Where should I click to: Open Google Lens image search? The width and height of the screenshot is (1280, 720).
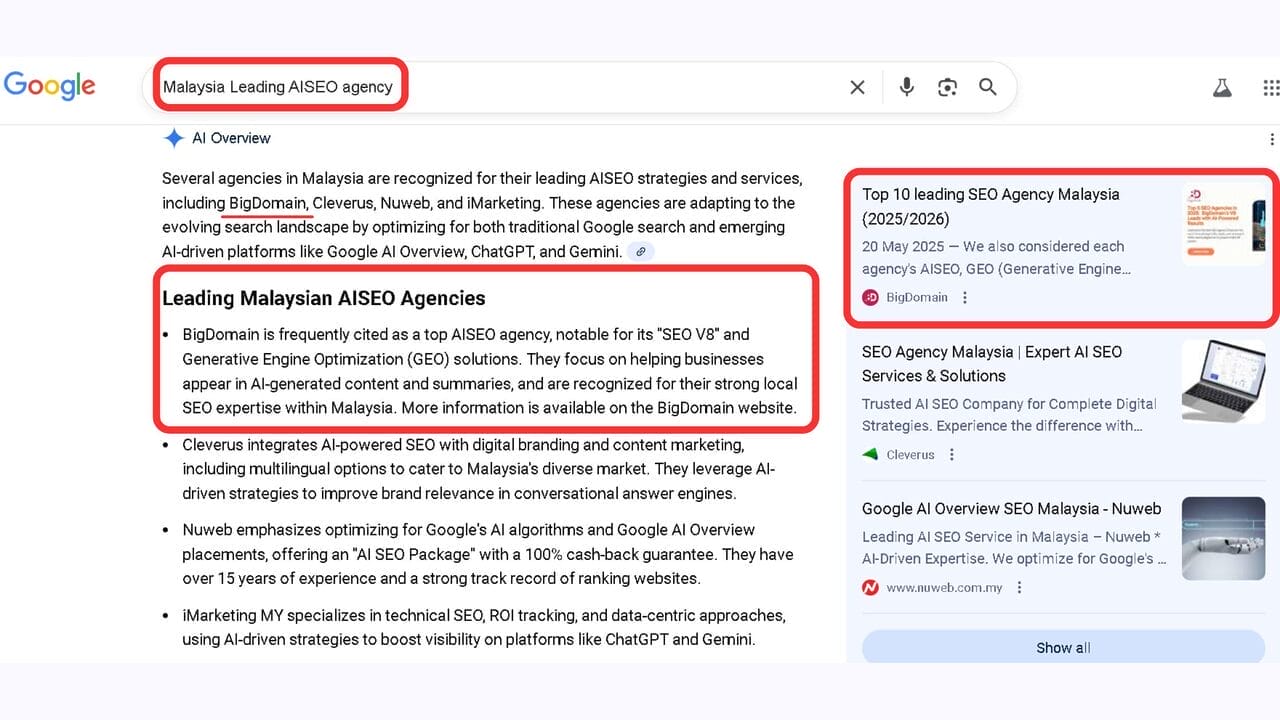(947, 88)
